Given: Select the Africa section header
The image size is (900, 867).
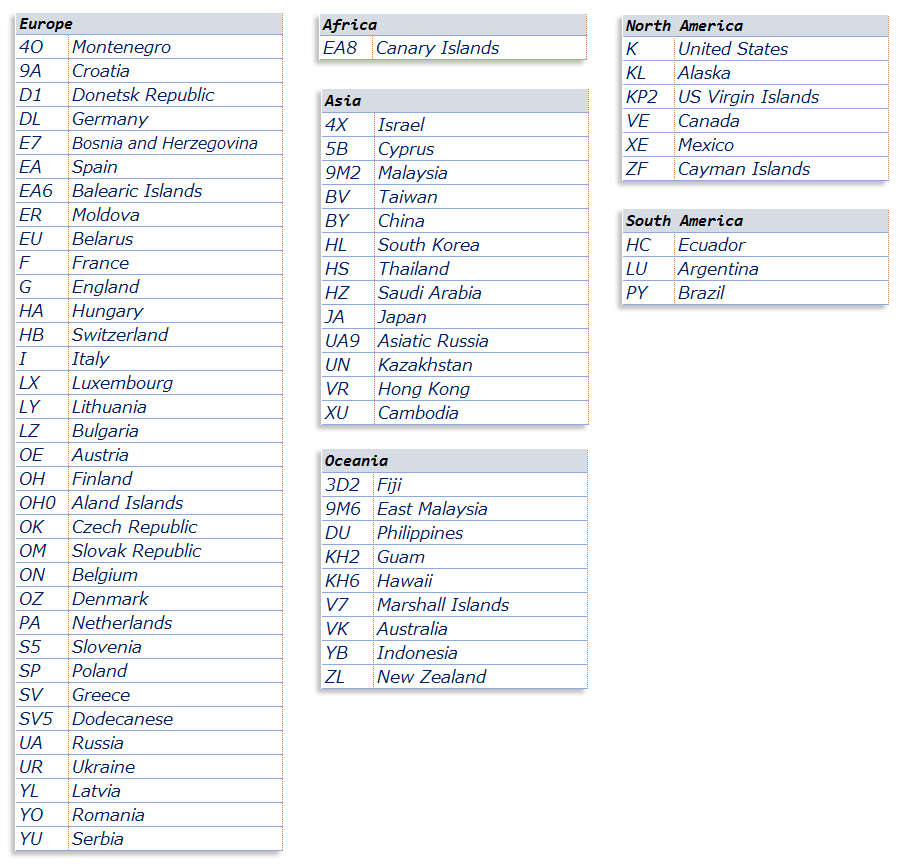Looking at the screenshot, I should point(350,25).
